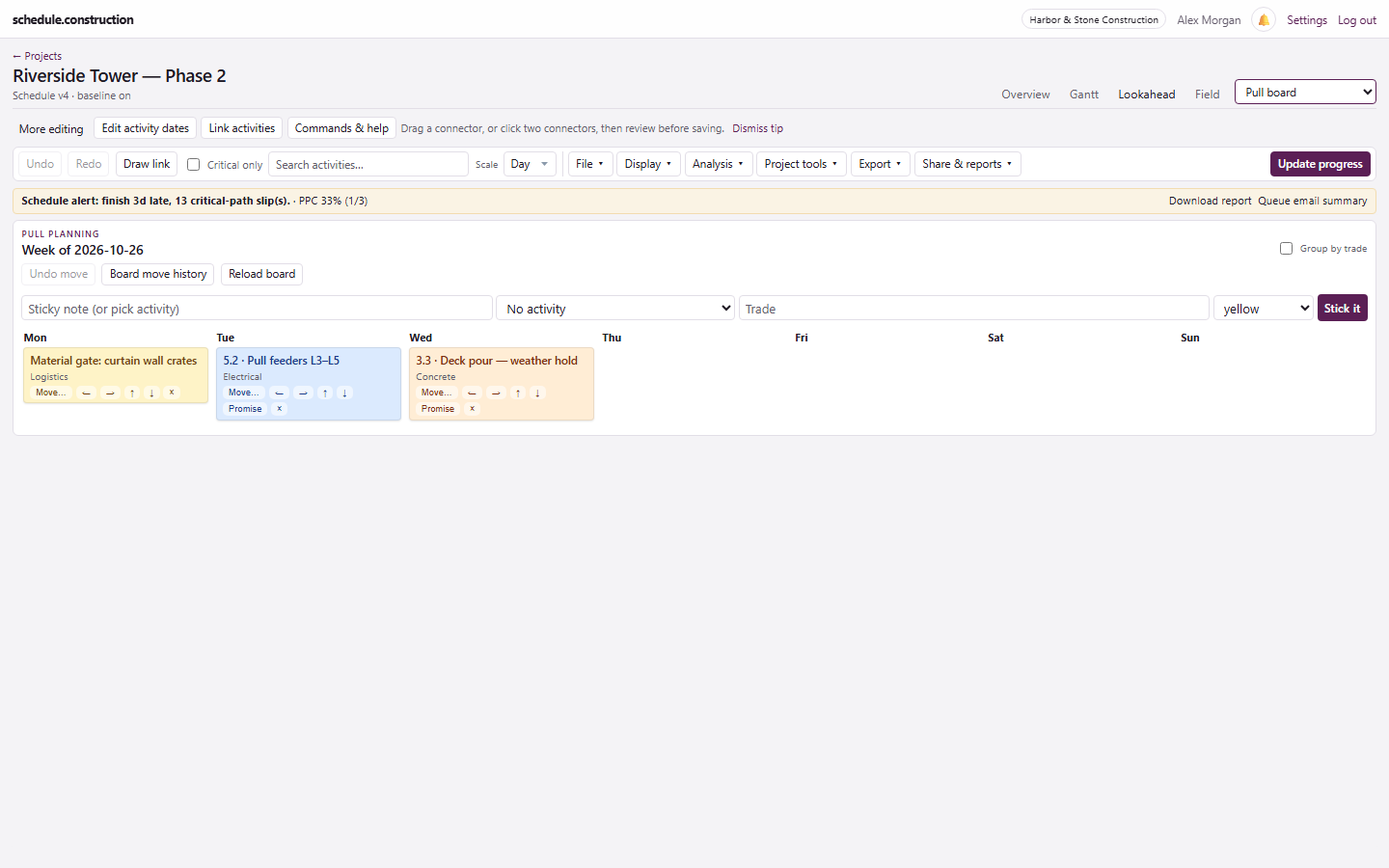The width and height of the screenshot is (1389, 868).
Task: Open the Export menu
Action: point(881,164)
